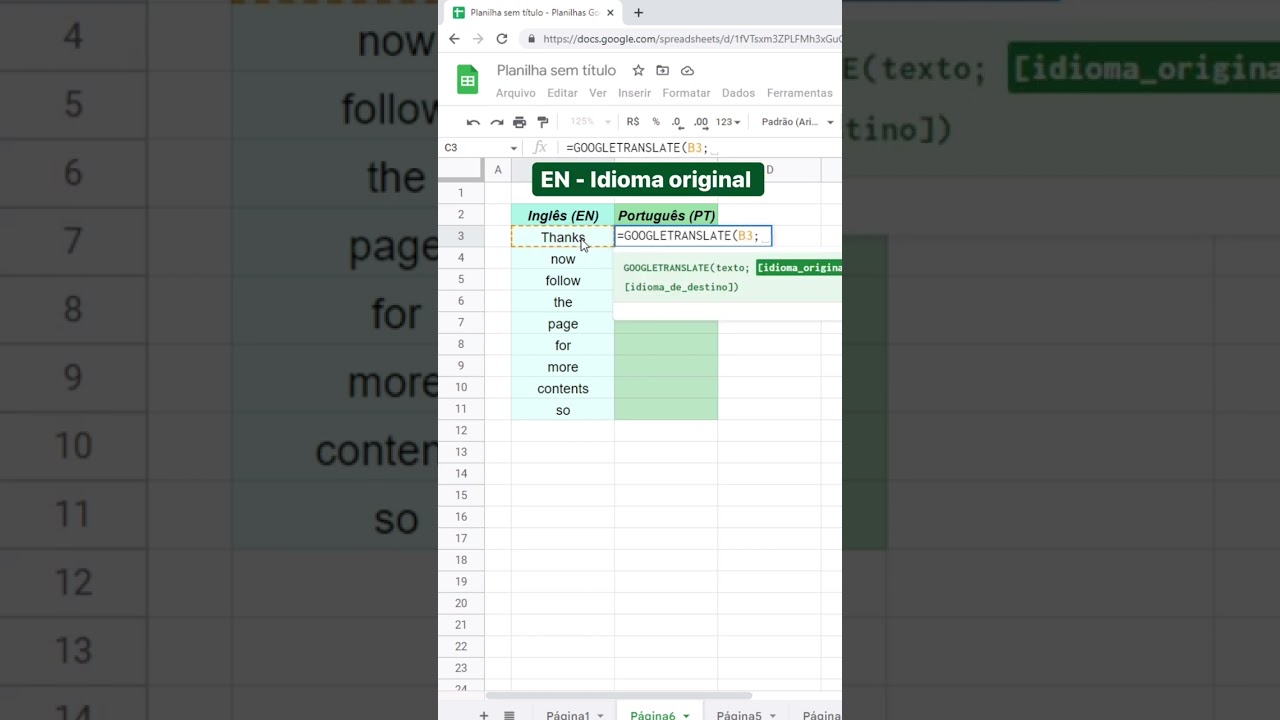The height and width of the screenshot is (720, 1280).
Task: Click the site lock icon in address bar
Action: (x=531, y=39)
